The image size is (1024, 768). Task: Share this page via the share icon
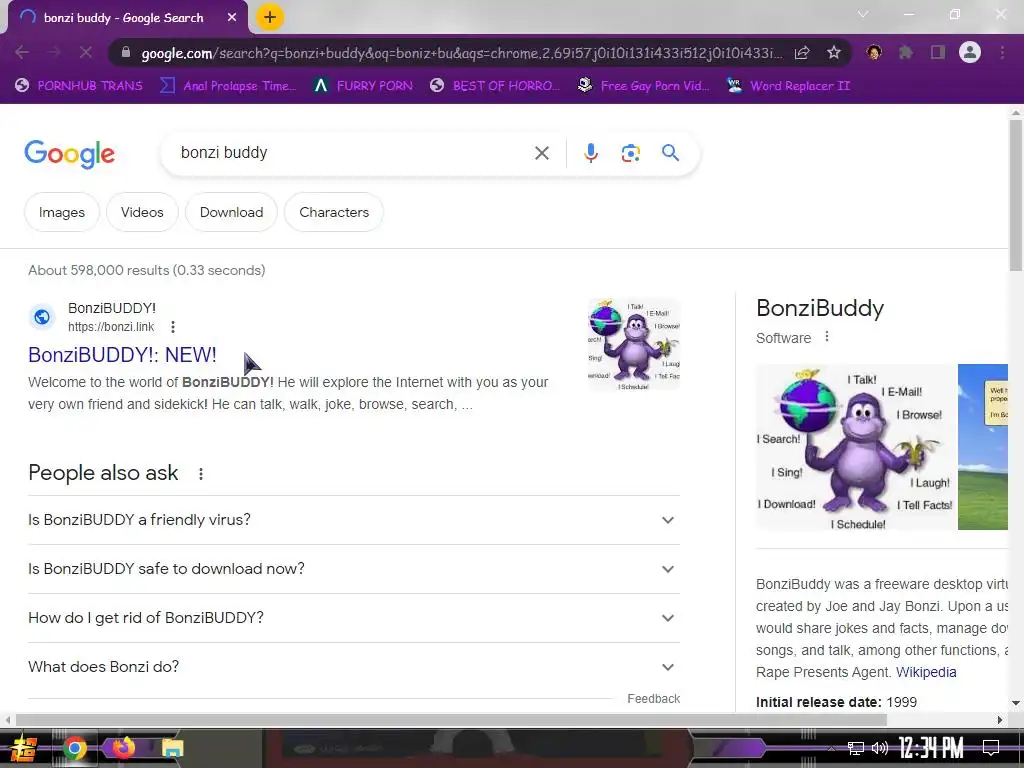802,53
